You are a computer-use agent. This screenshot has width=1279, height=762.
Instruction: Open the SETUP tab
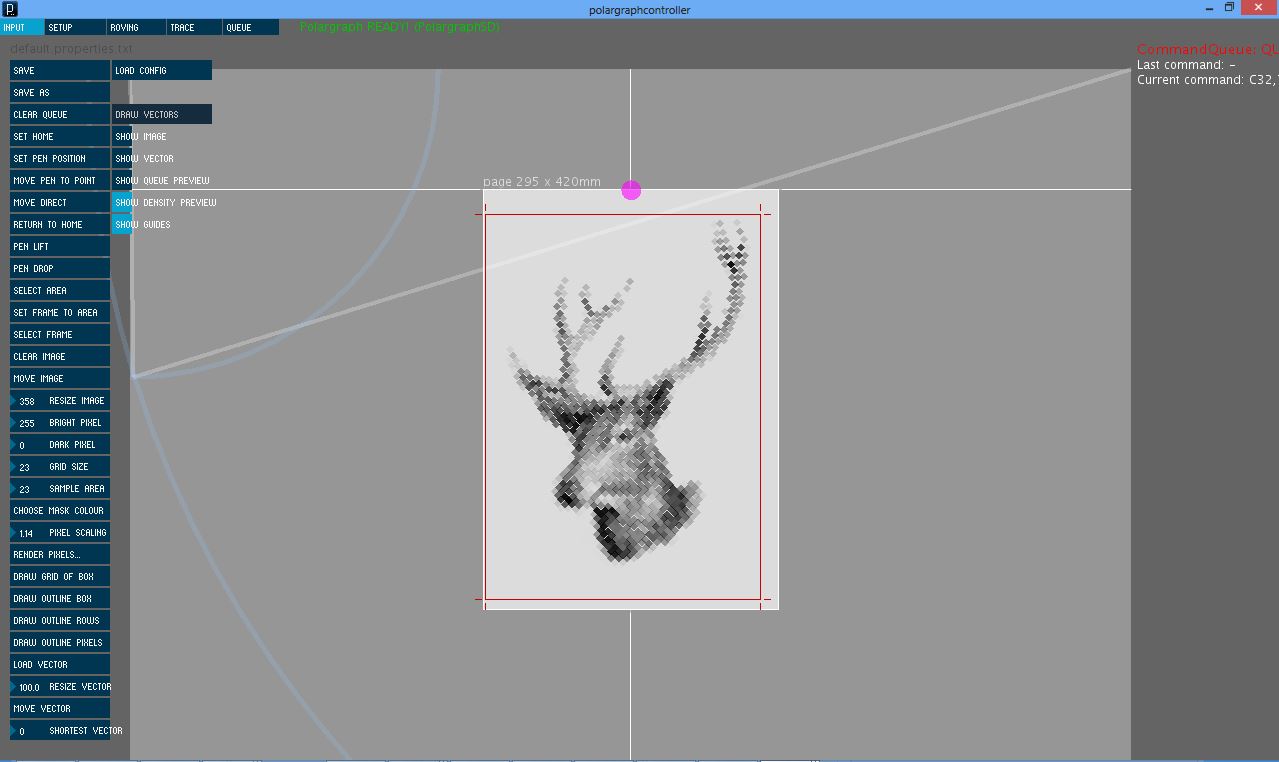point(73,27)
